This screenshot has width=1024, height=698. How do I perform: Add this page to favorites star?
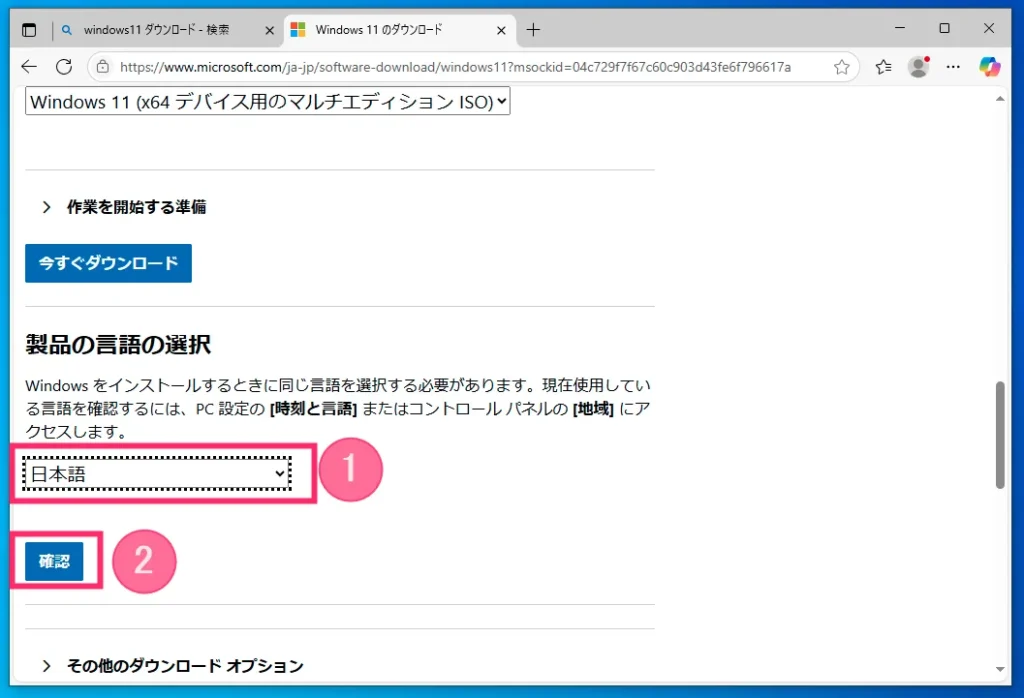tap(842, 67)
